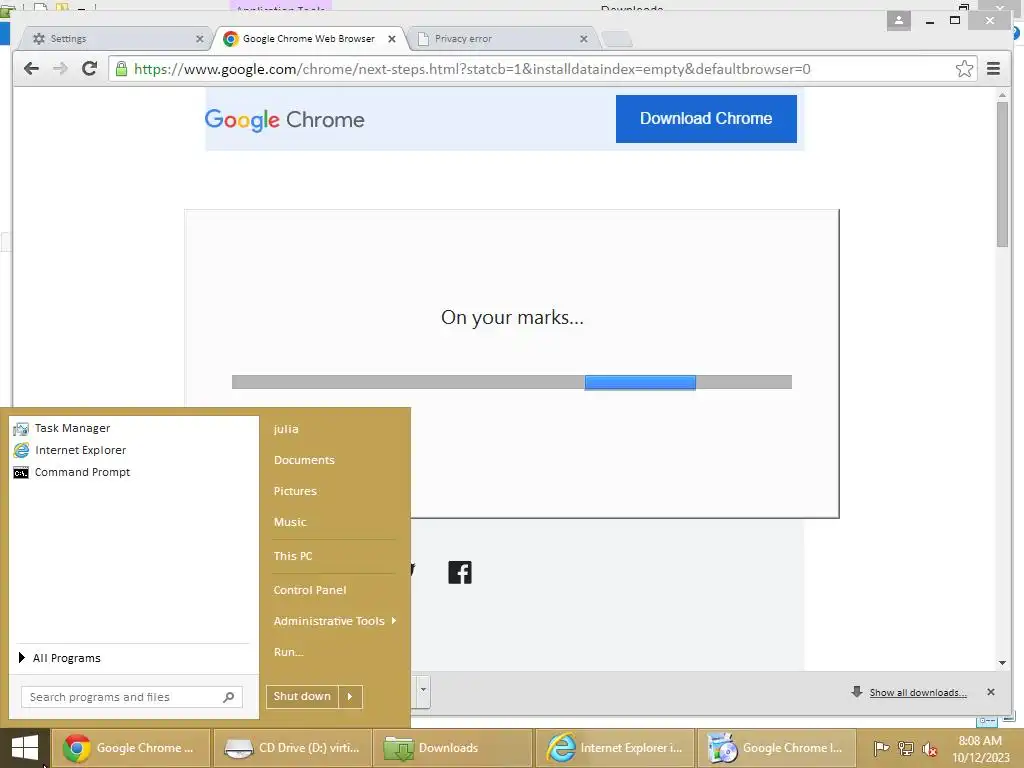Screen dimensions: 1024x768
Task: Open Pictures from the Start menu
Action: pyautogui.click(x=295, y=491)
